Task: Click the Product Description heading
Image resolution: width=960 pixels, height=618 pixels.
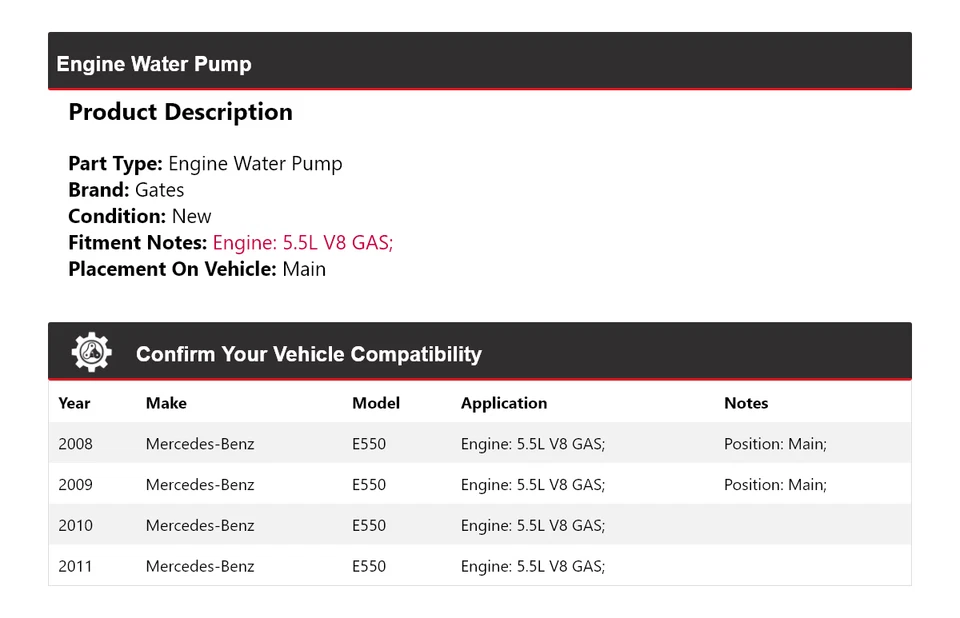Action: pyautogui.click(x=180, y=112)
